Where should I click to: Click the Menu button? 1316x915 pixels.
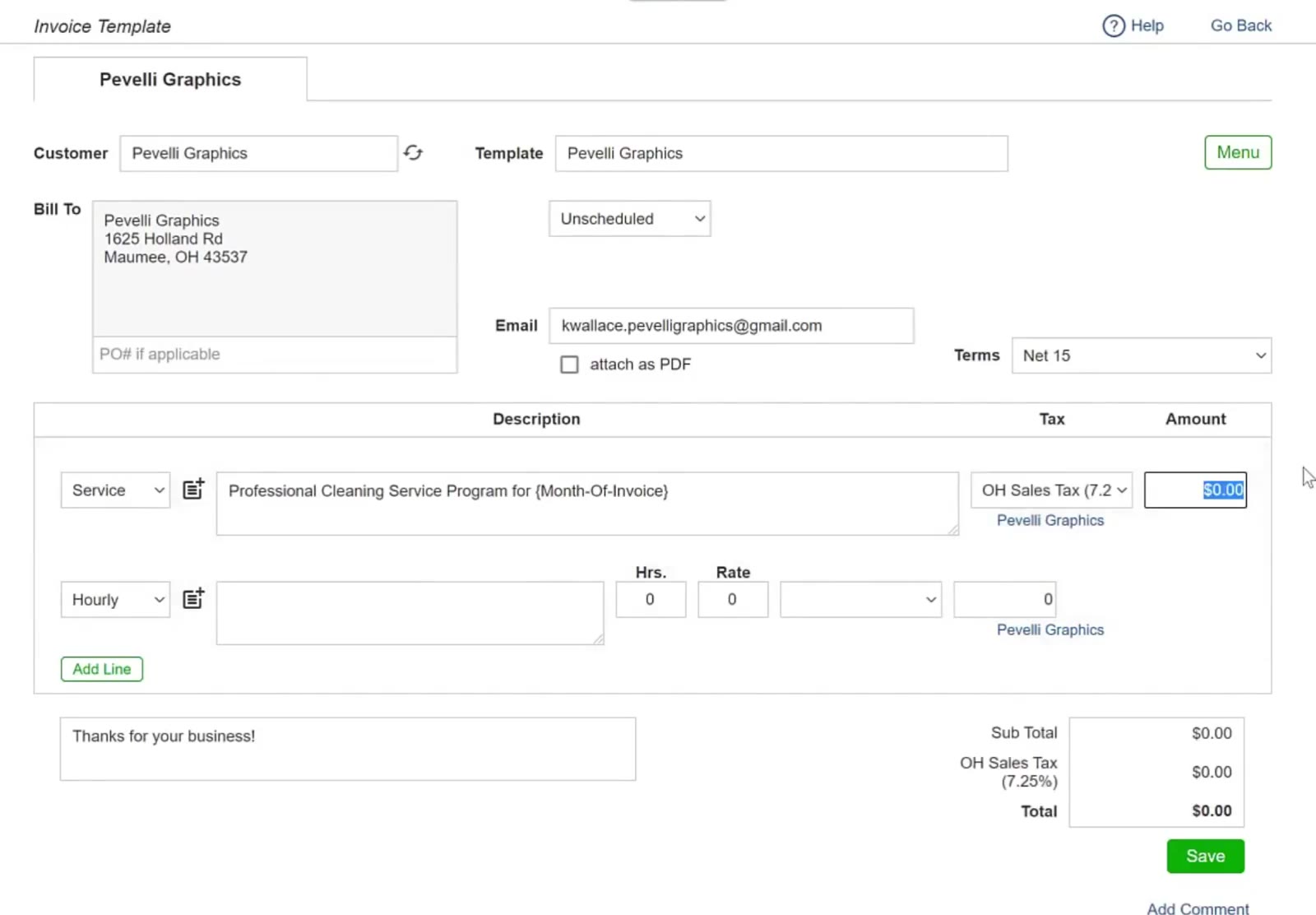click(1238, 153)
